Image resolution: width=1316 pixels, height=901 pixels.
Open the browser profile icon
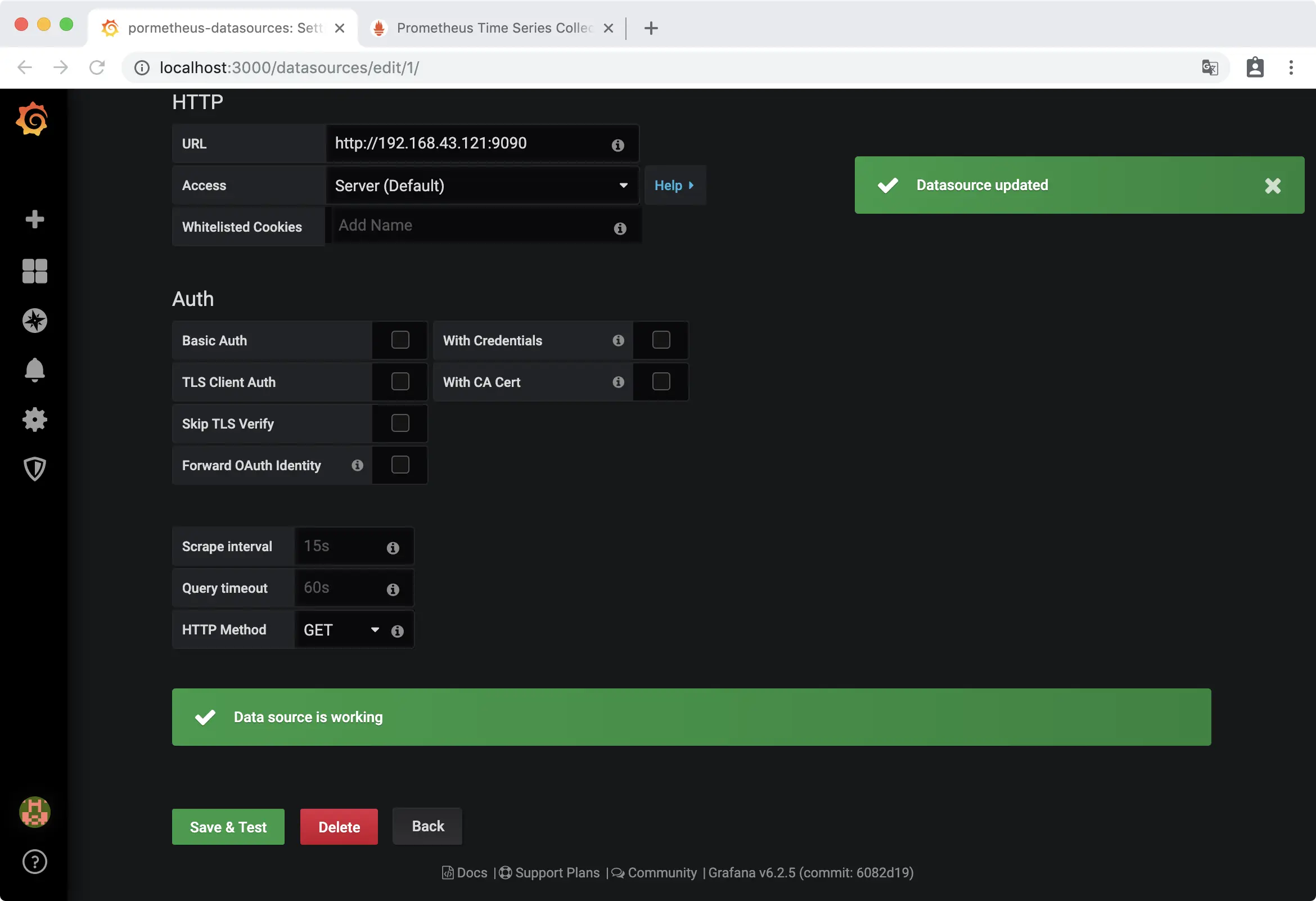point(1255,67)
